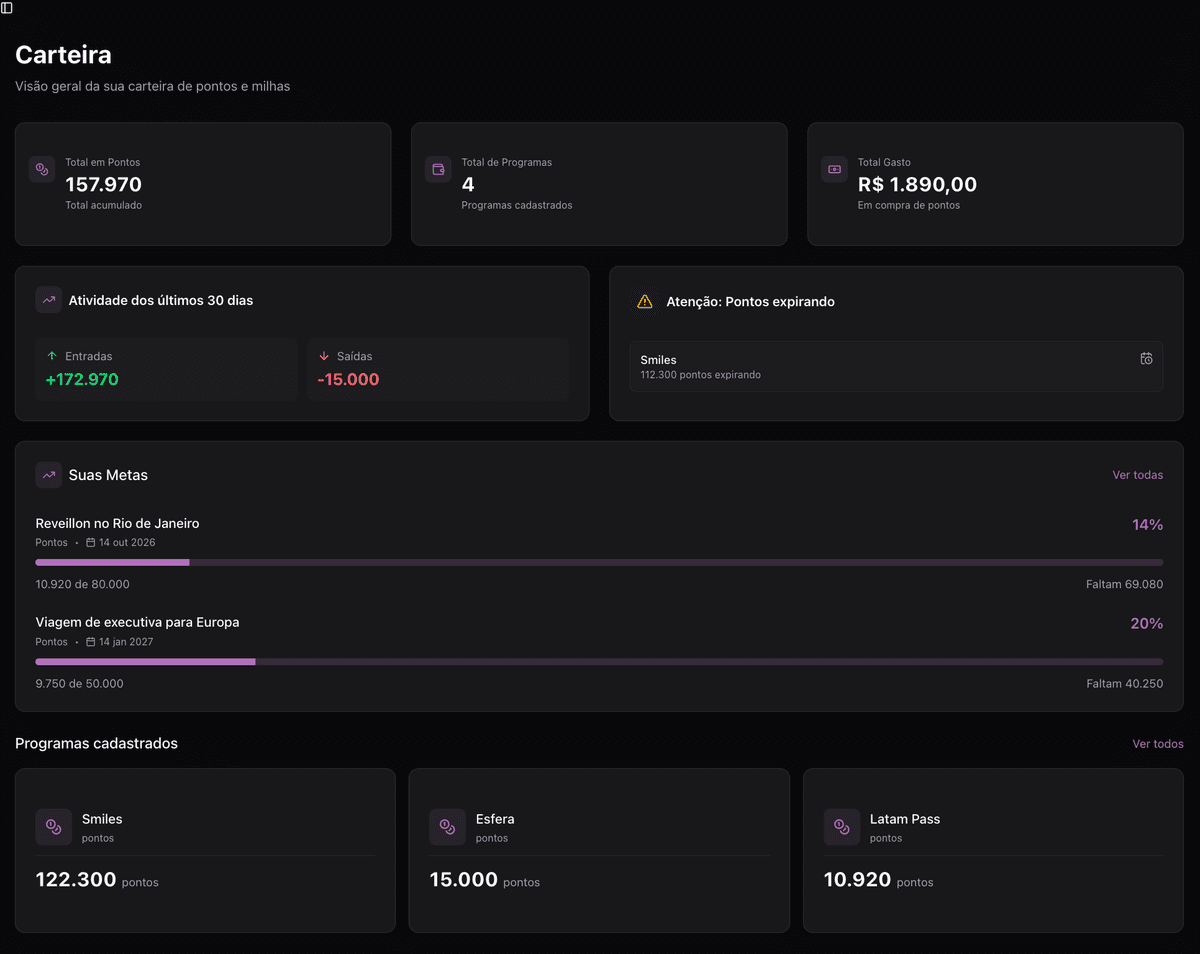Screen dimensions: 1200x954
Task: Click the trending chart icon on Atividade section
Action: tap(48, 299)
